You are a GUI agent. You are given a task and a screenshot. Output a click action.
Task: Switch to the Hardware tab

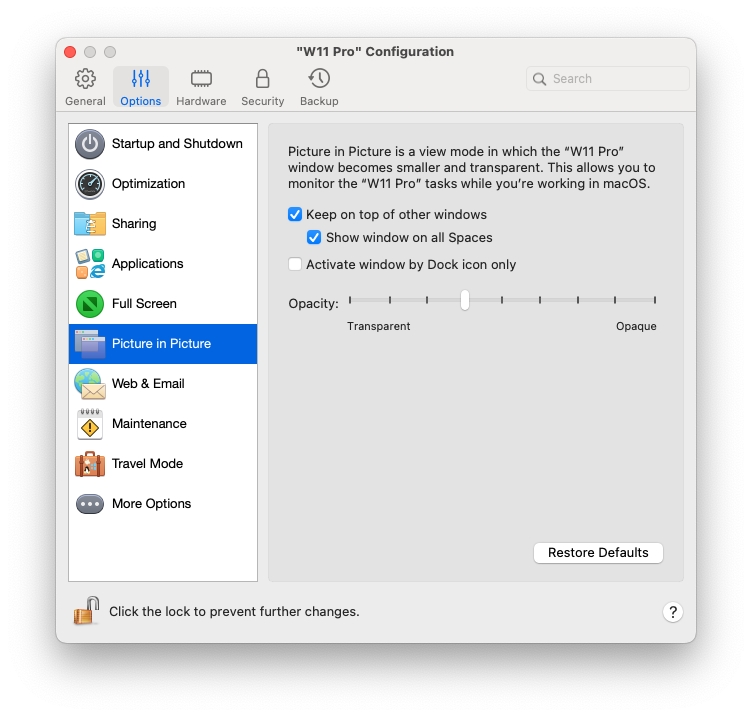[x=201, y=87]
